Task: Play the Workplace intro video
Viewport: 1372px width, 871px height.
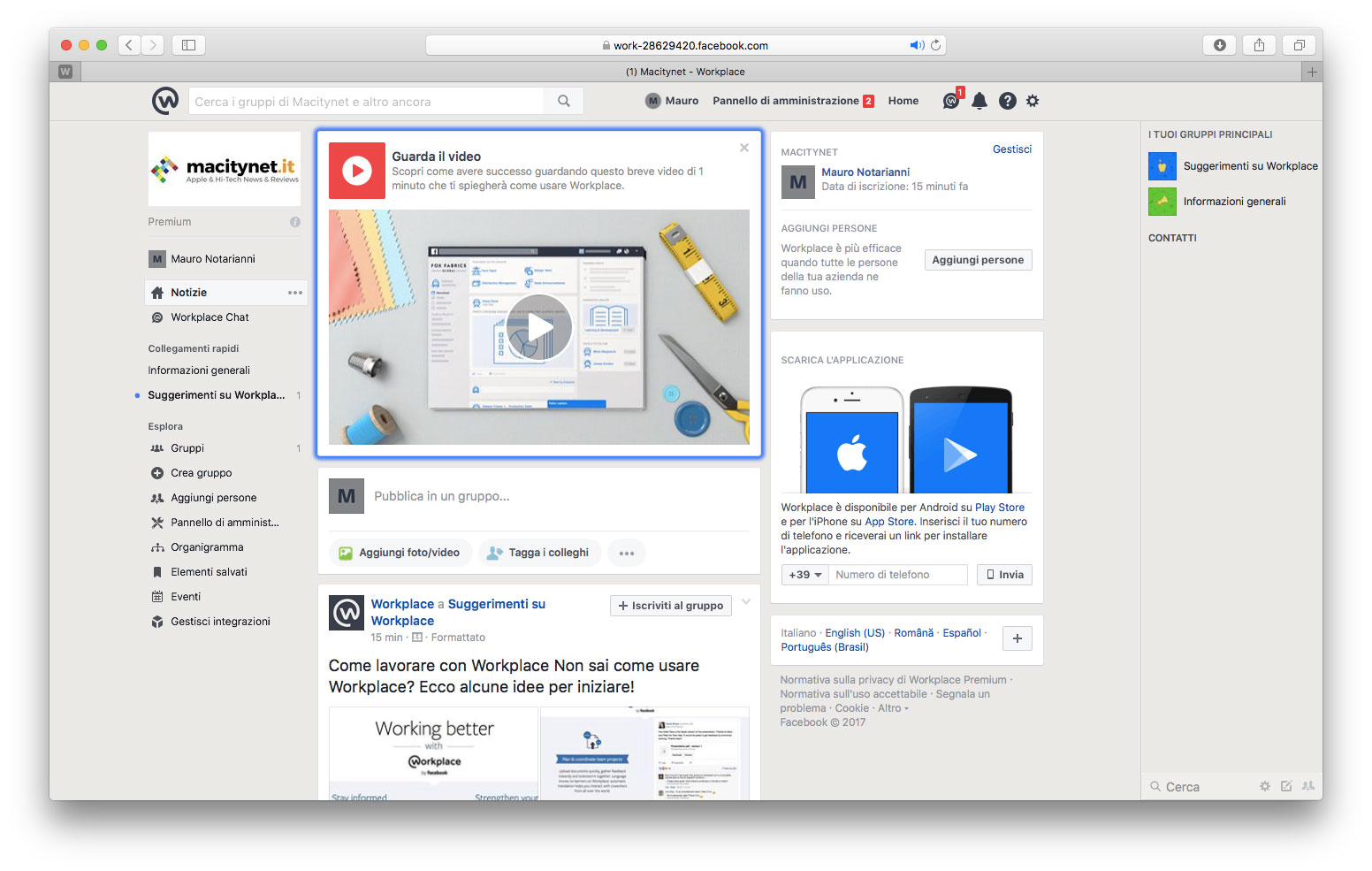Action: point(539,327)
